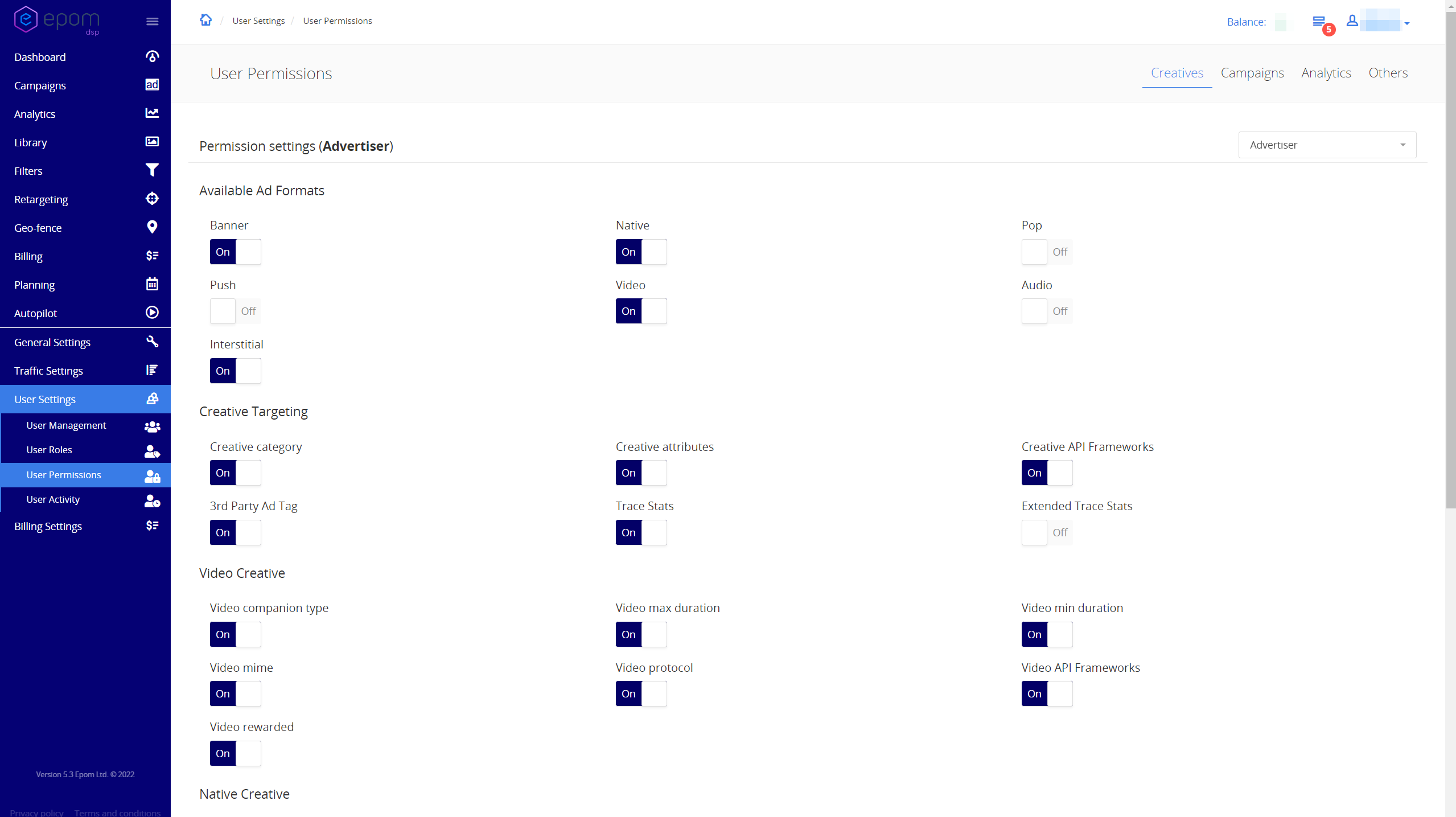Switch to the Campaigns permissions tab

pos(1252,73)
